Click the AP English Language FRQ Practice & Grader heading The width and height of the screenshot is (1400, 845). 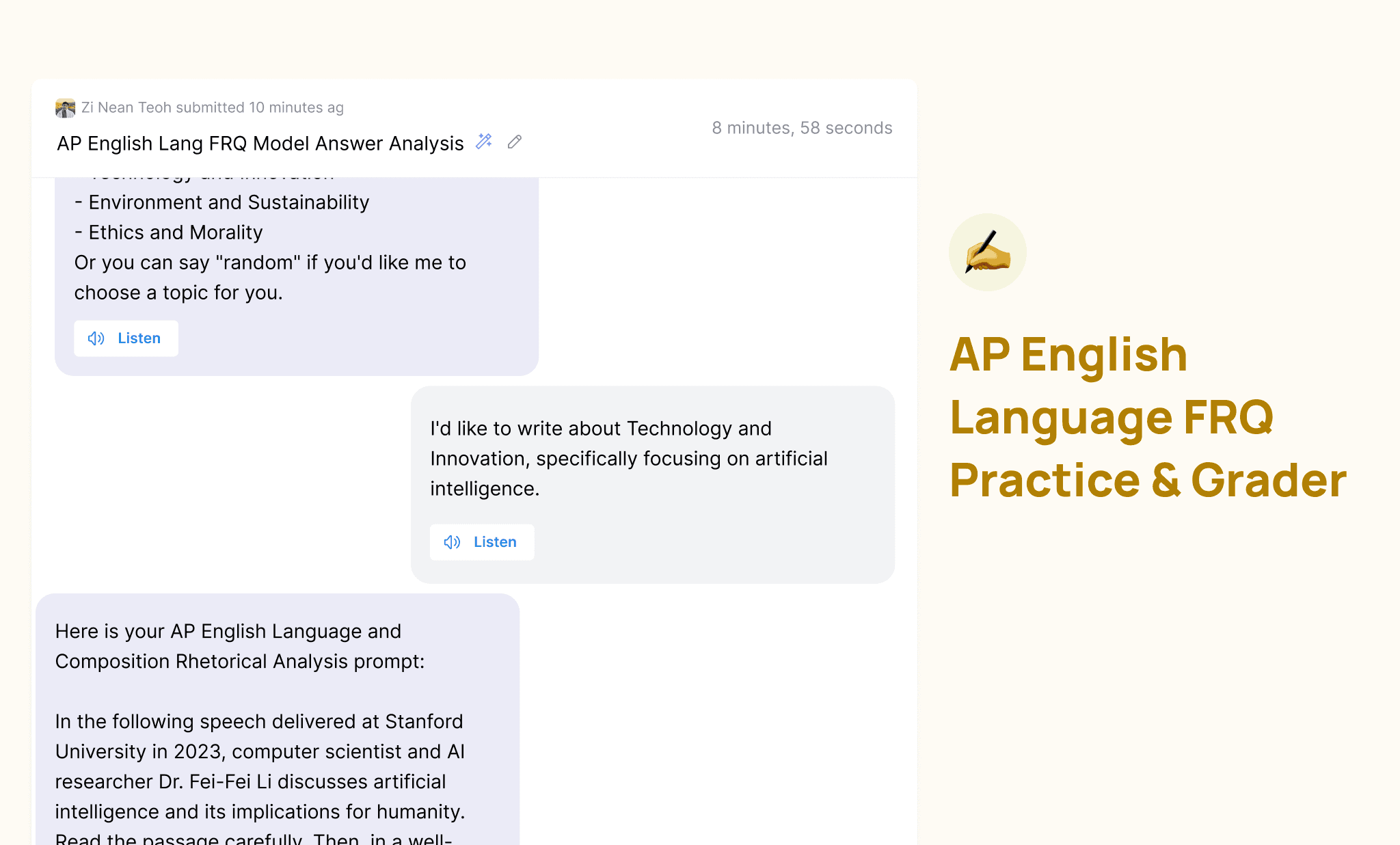coord(1147,417)
